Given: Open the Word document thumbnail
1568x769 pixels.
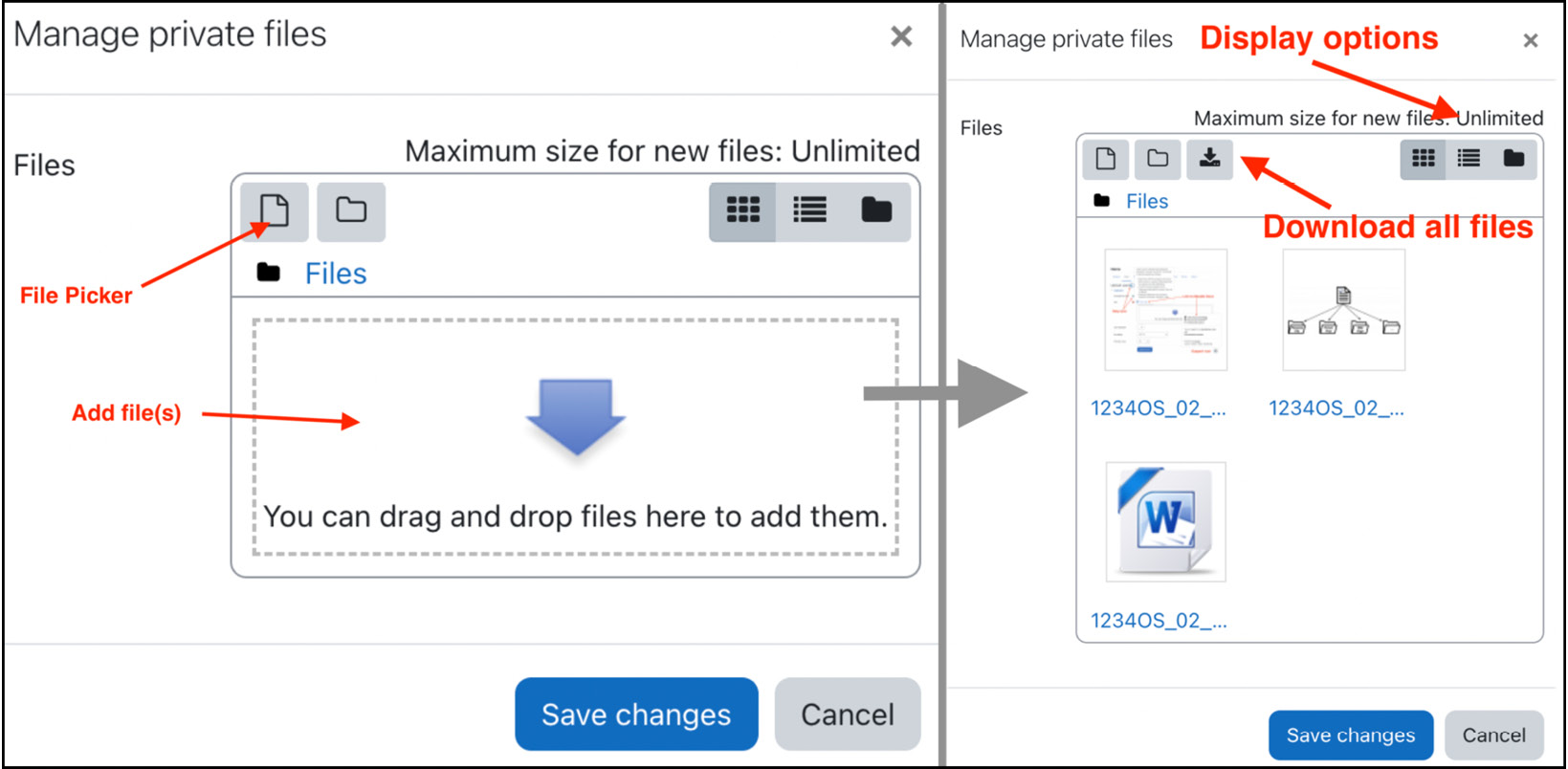Looking at the screenshot, I should click(1165, 522).
